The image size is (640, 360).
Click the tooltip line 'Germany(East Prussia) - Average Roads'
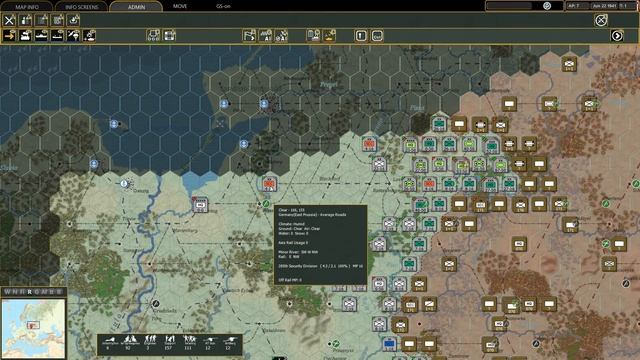312,215
